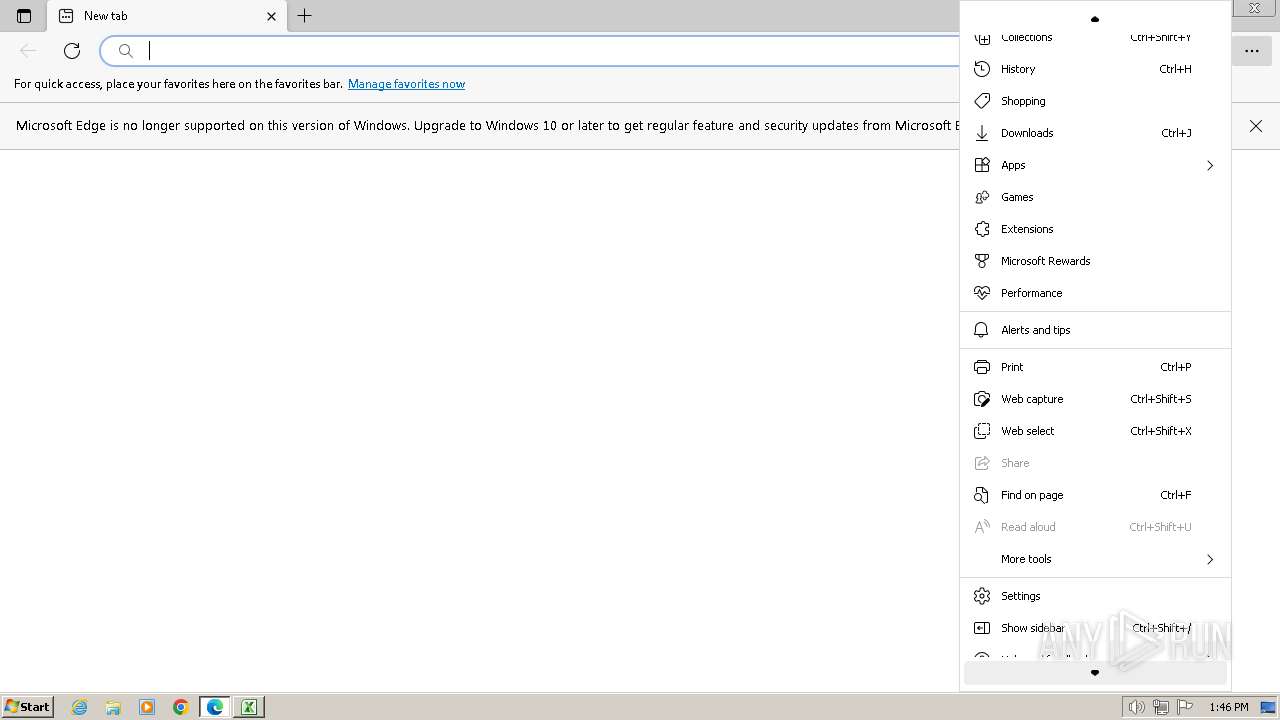Click the Microsoft Rewards trophy icon
This screenshot has width=1280, height=720.
click(x=982, y=261)
